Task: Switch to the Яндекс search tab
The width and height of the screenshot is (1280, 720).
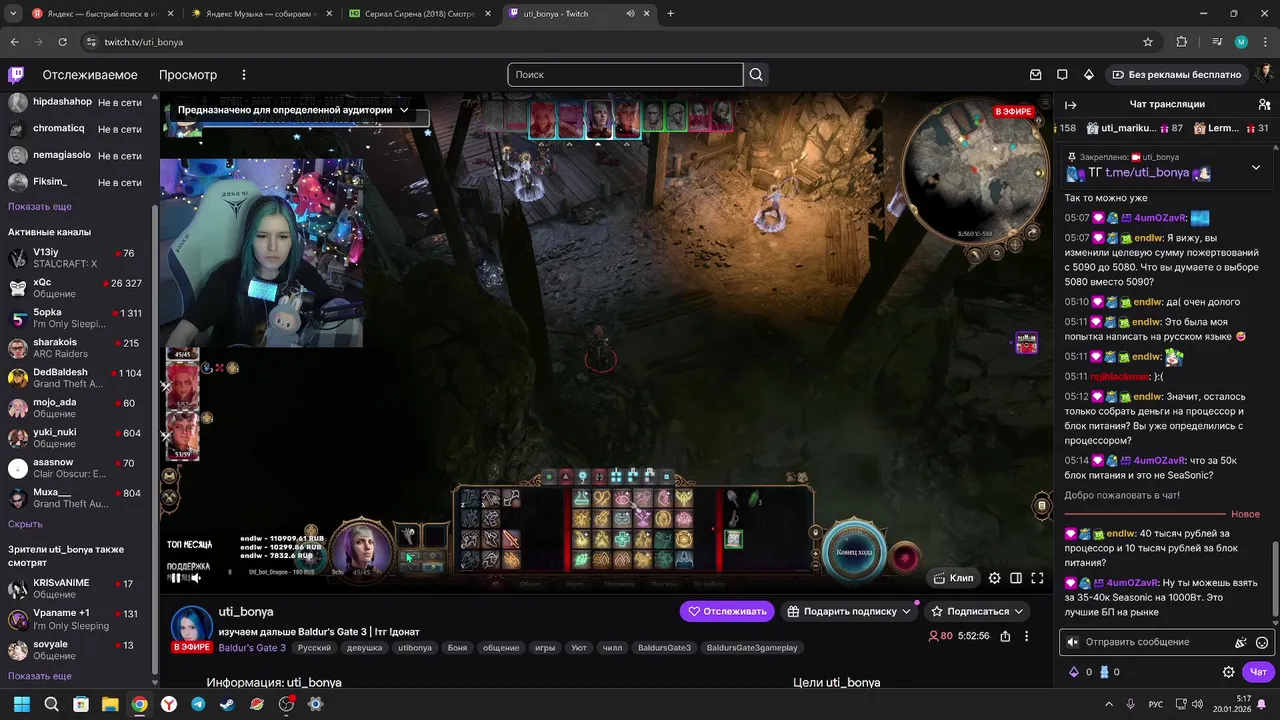Action: tap(100, 14)
